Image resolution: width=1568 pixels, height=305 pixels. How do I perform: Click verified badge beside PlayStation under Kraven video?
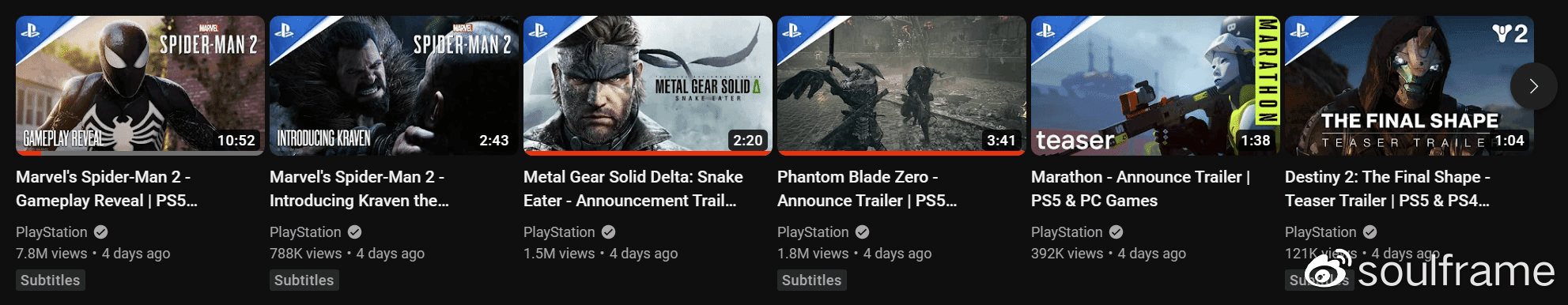(355, 232)
